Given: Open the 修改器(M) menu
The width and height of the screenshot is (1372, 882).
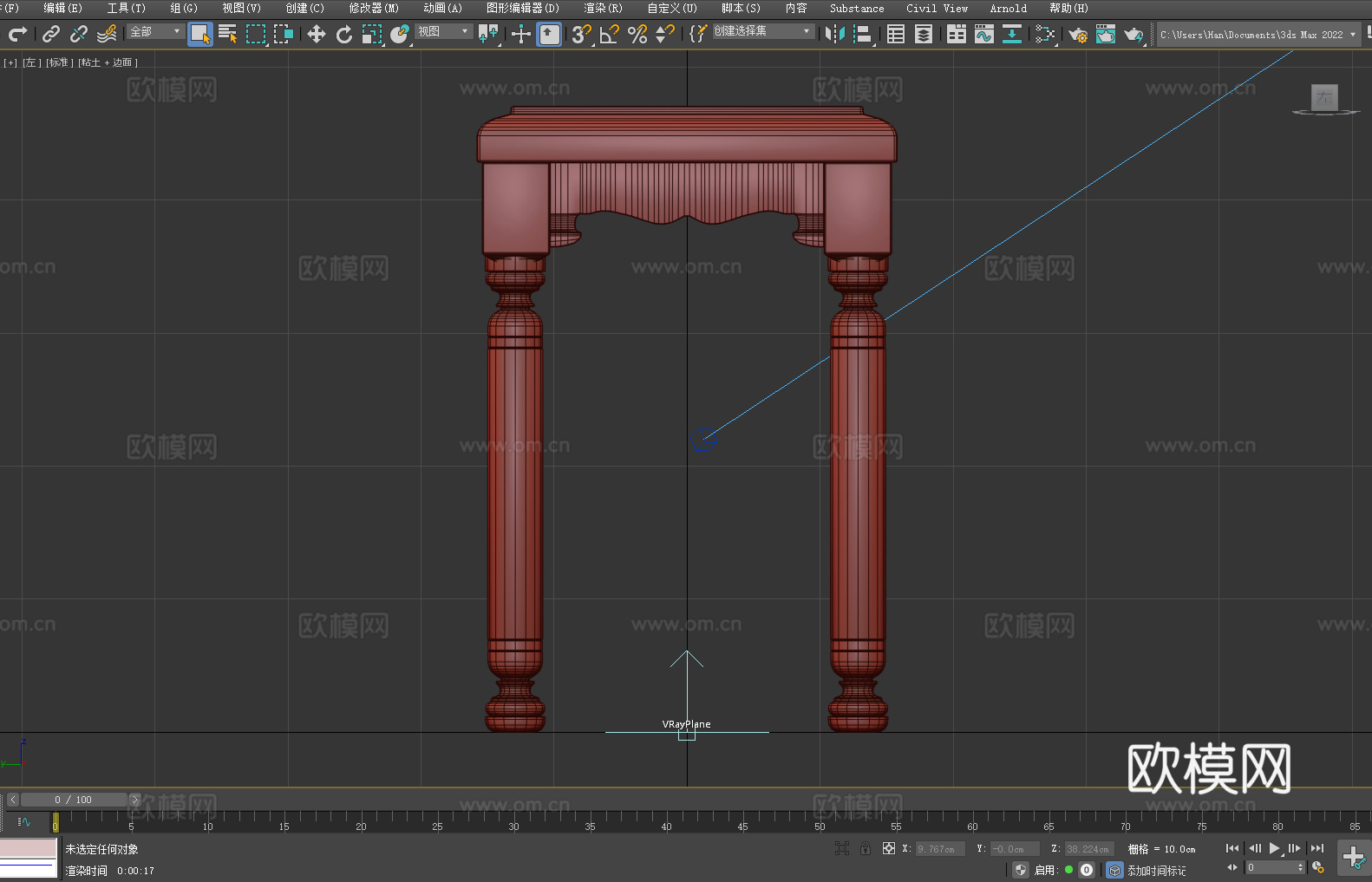Looking at the screenshot, I should (374, 8).
